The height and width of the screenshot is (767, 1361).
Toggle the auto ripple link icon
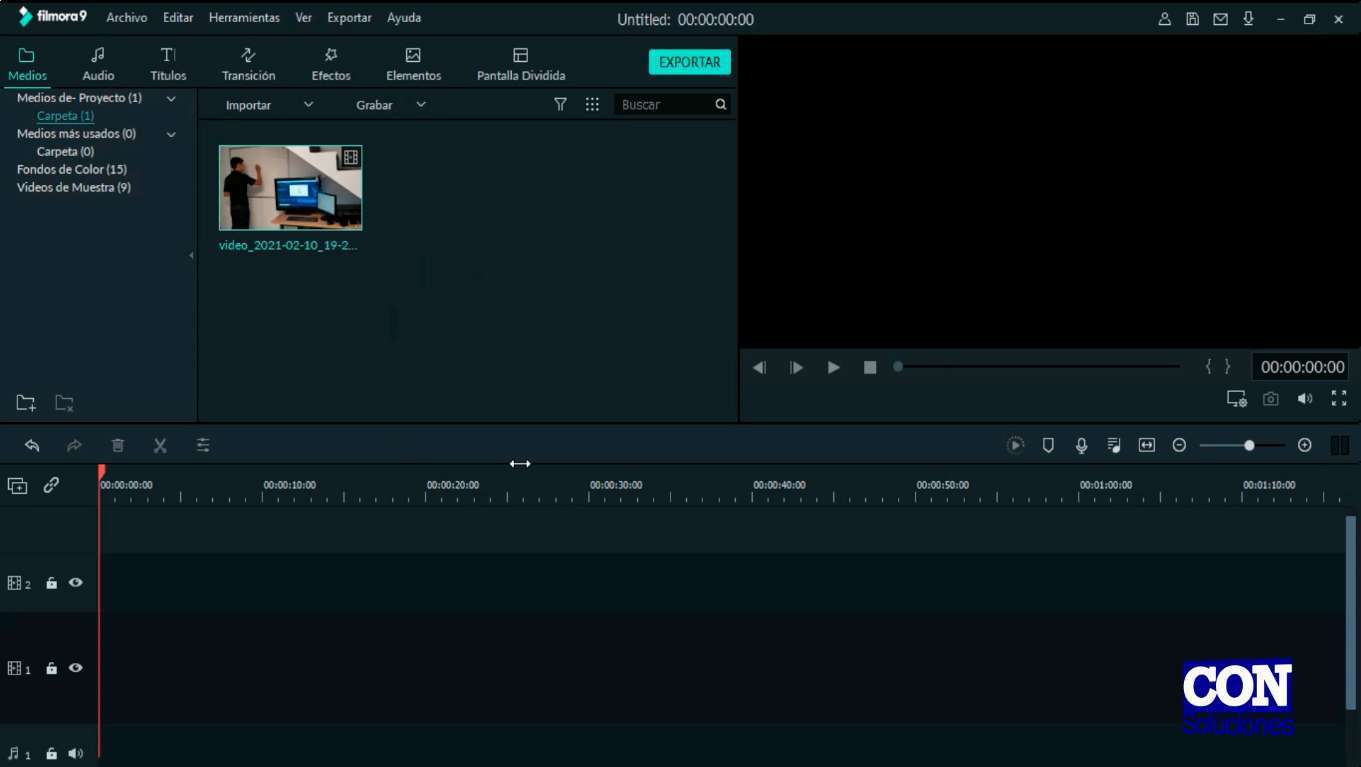[x=51, y=485]
